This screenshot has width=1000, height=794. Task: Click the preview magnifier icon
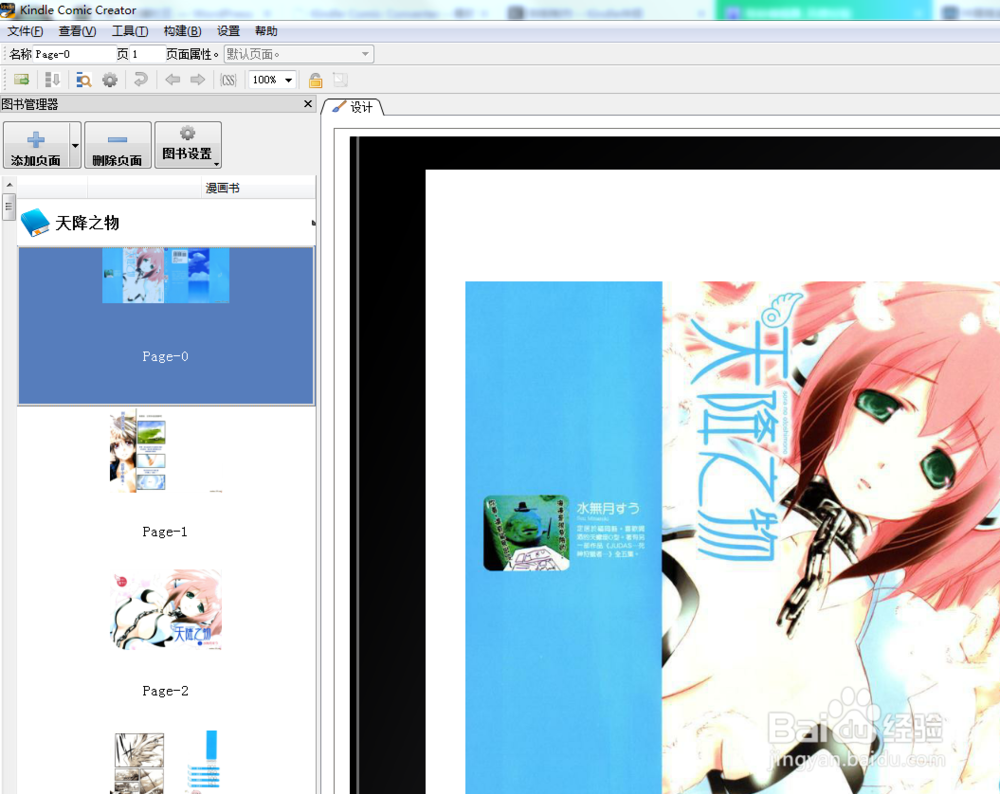tap(84, 80)
